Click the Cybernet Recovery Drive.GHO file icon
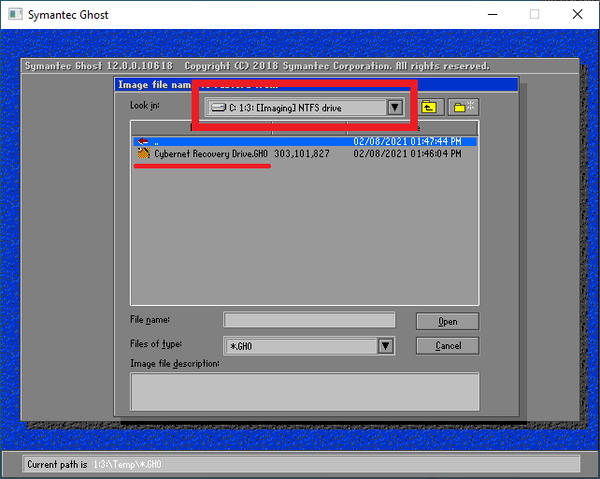This screenshot has width=600, height=479. coord(143,155)
